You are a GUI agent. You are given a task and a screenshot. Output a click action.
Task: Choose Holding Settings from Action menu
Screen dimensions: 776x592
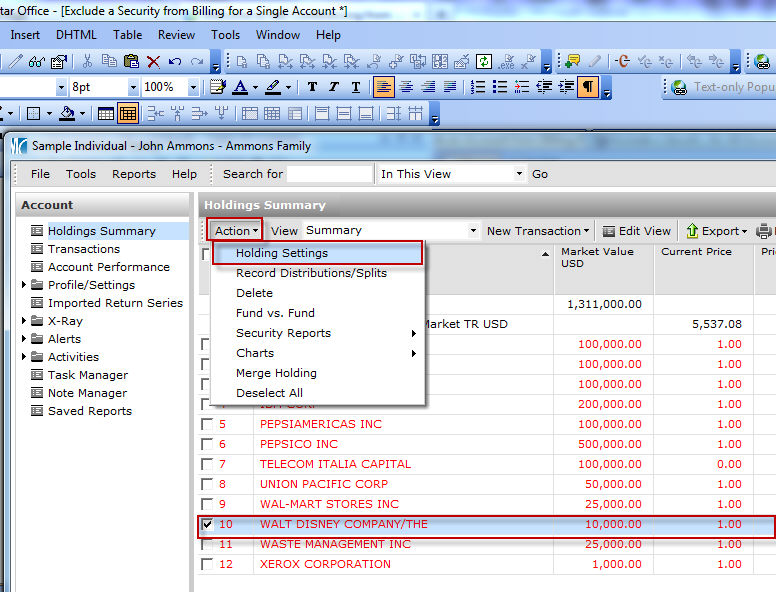pos(282,253)
